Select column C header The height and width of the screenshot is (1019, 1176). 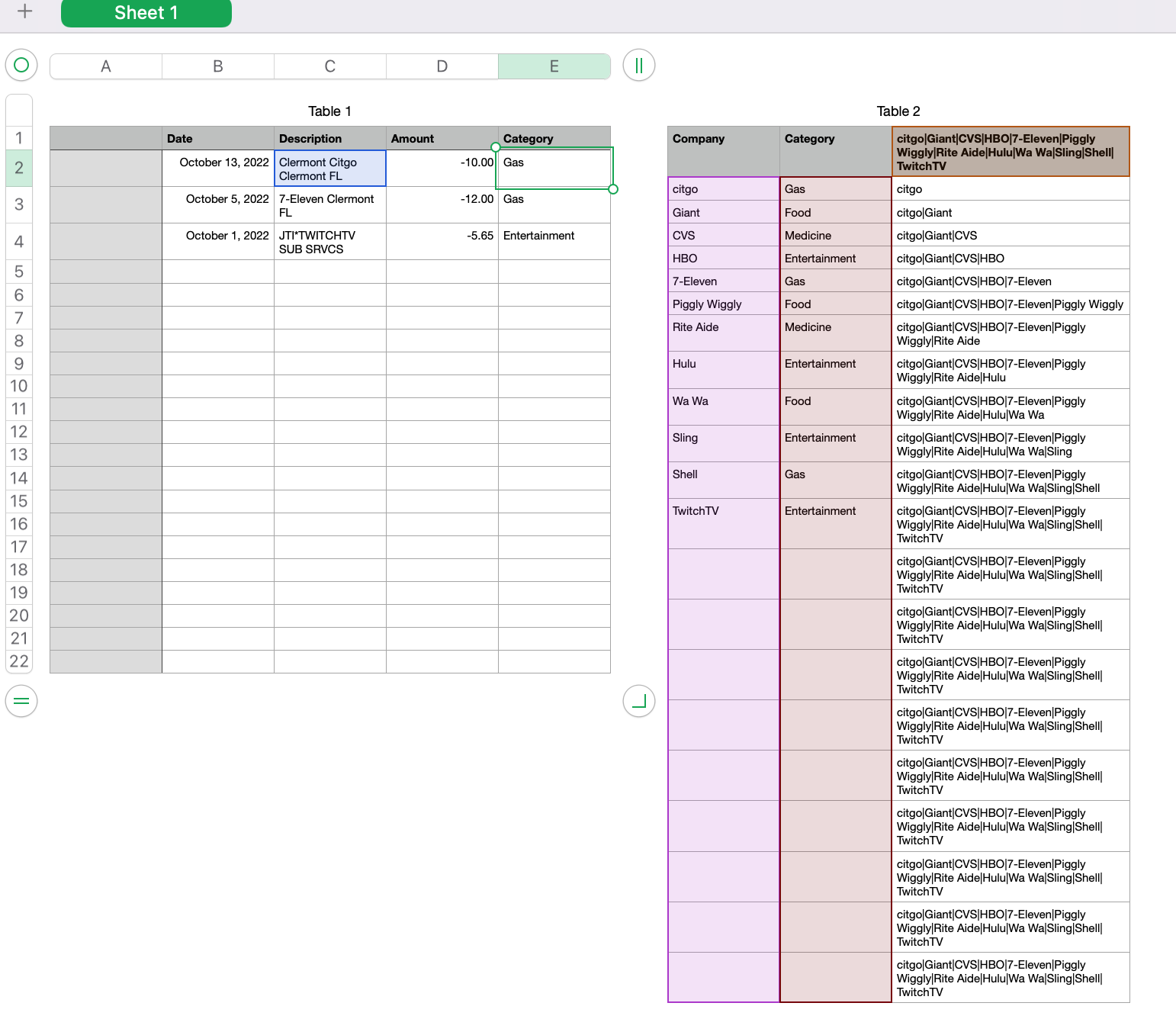330,66
